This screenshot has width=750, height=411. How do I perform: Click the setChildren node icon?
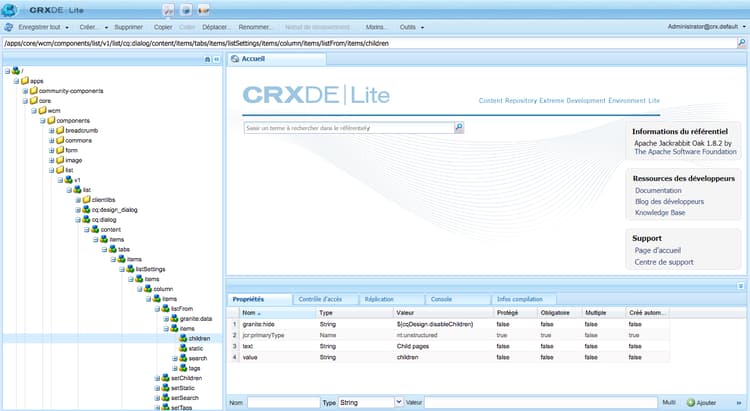[x=165, y=378]
